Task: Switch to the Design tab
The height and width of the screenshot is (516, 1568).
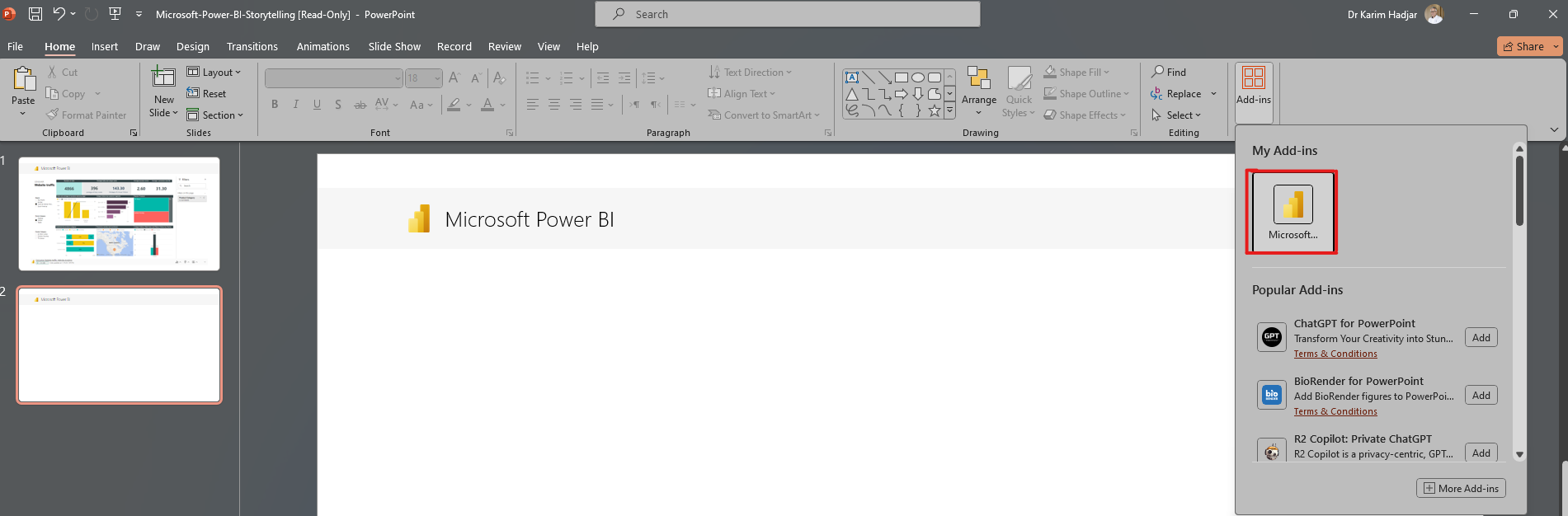Action: tap(193, 47)
